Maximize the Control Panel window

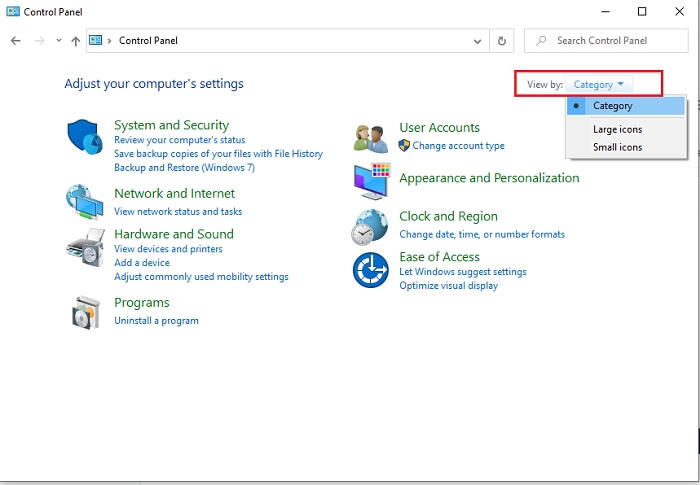click(642, 12)
